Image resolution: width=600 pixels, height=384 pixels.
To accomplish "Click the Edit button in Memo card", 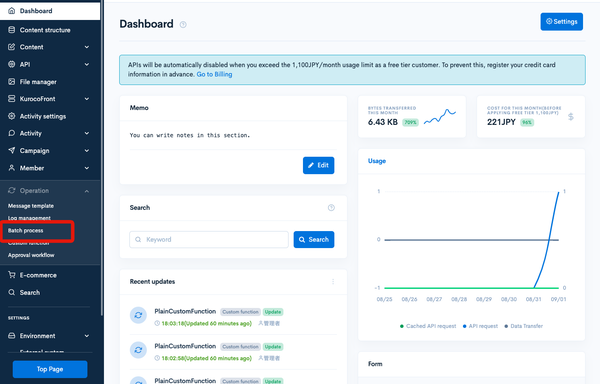I will click(318, 165).
